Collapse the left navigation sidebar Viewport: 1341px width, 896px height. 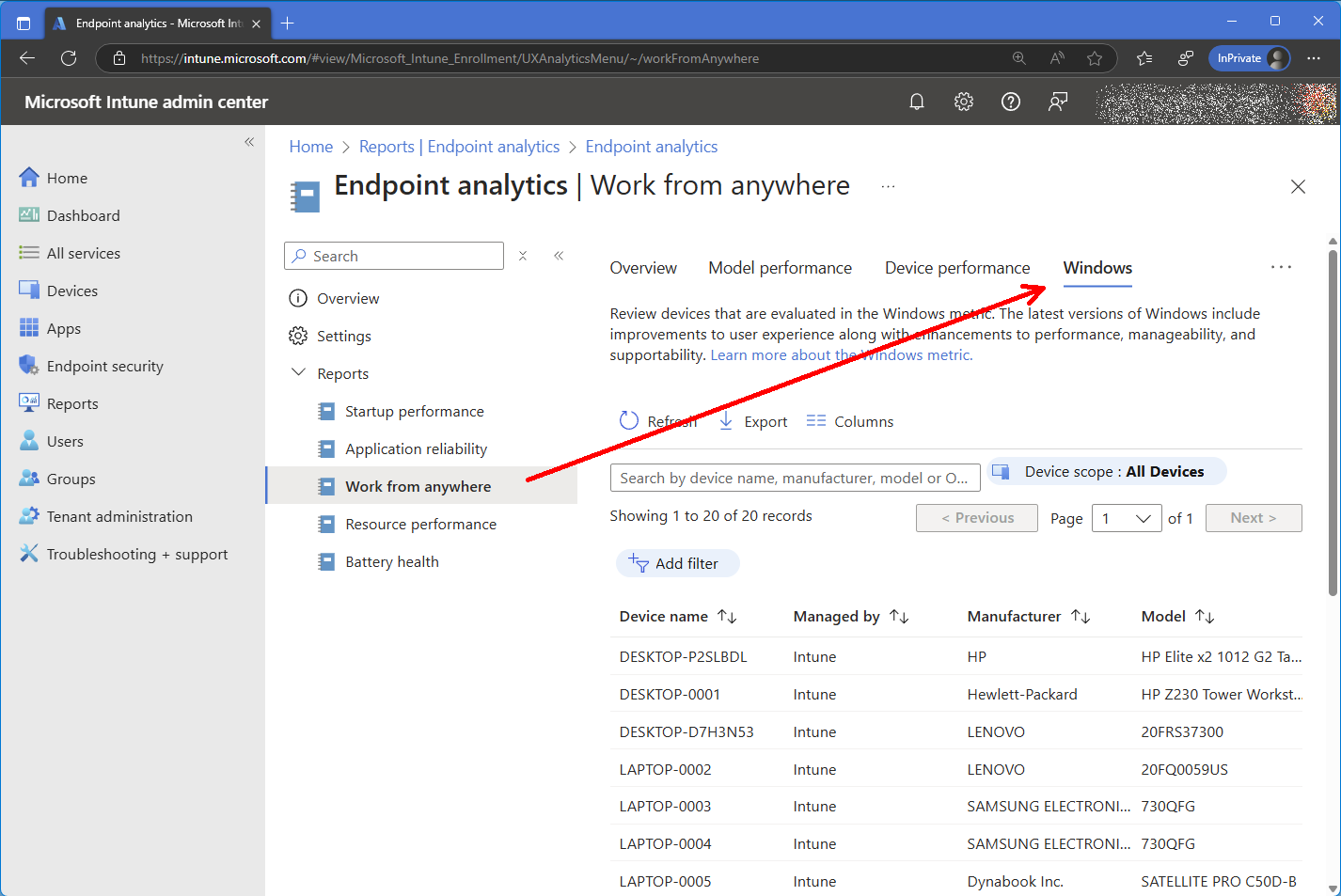click(249, 142)
